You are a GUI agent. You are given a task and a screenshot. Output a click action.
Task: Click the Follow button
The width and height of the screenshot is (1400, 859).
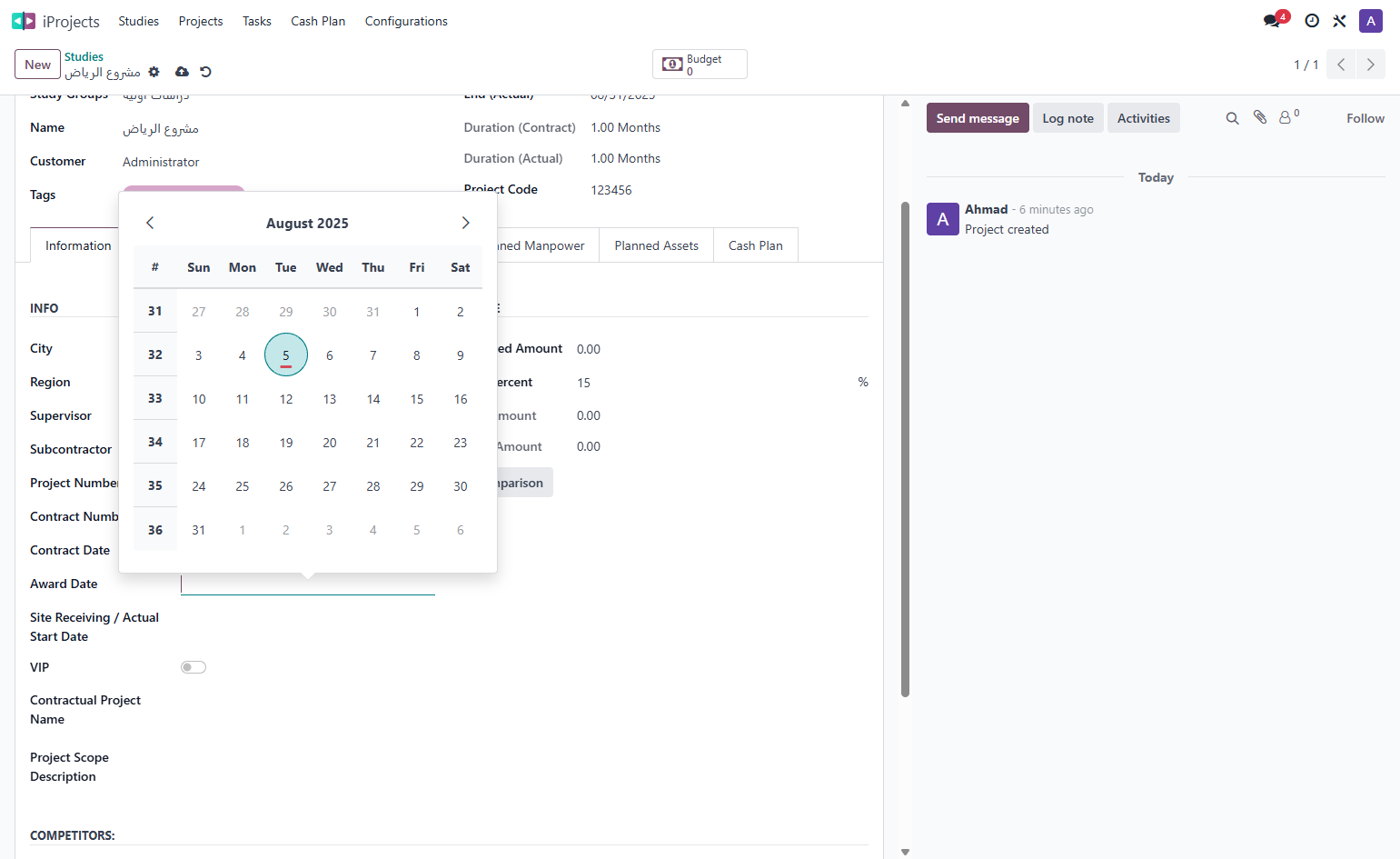point(1365,118)
